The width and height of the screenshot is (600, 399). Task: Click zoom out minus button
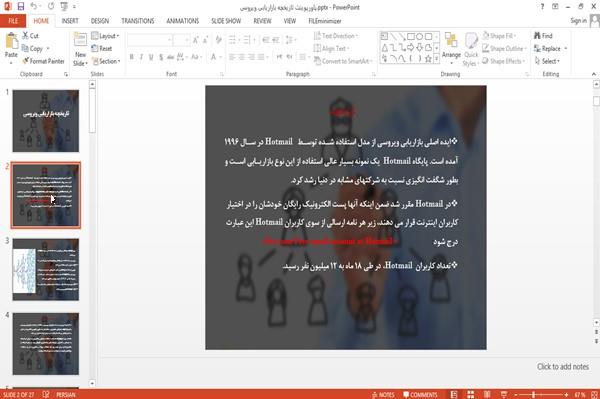(x=515, y=394)
